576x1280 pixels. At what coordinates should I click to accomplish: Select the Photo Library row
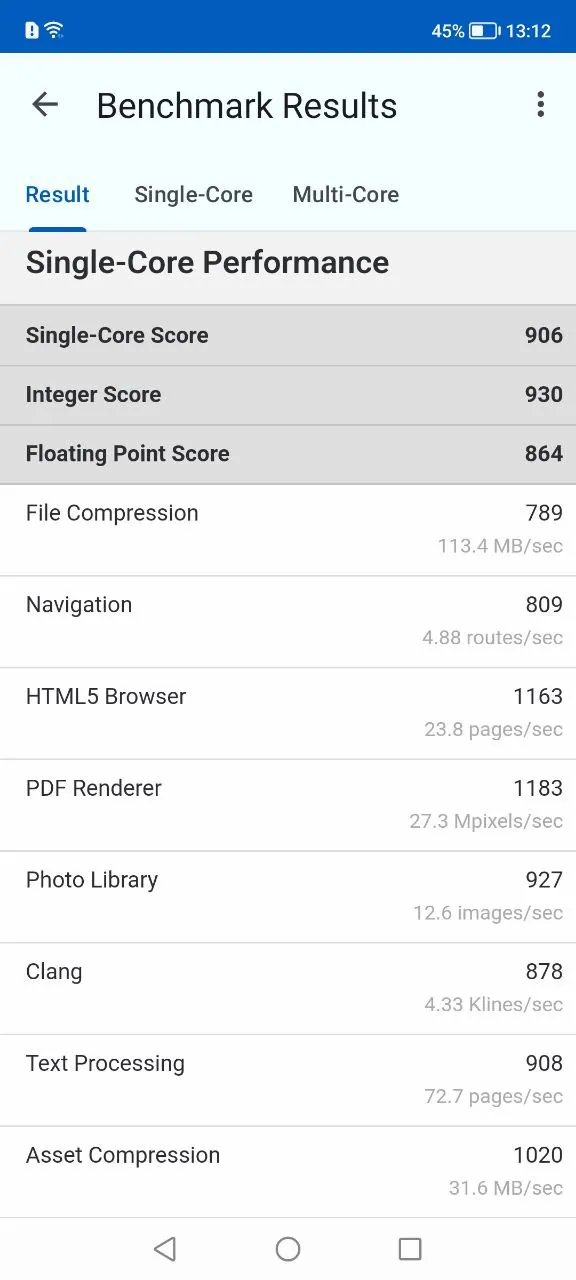(288, 898)
